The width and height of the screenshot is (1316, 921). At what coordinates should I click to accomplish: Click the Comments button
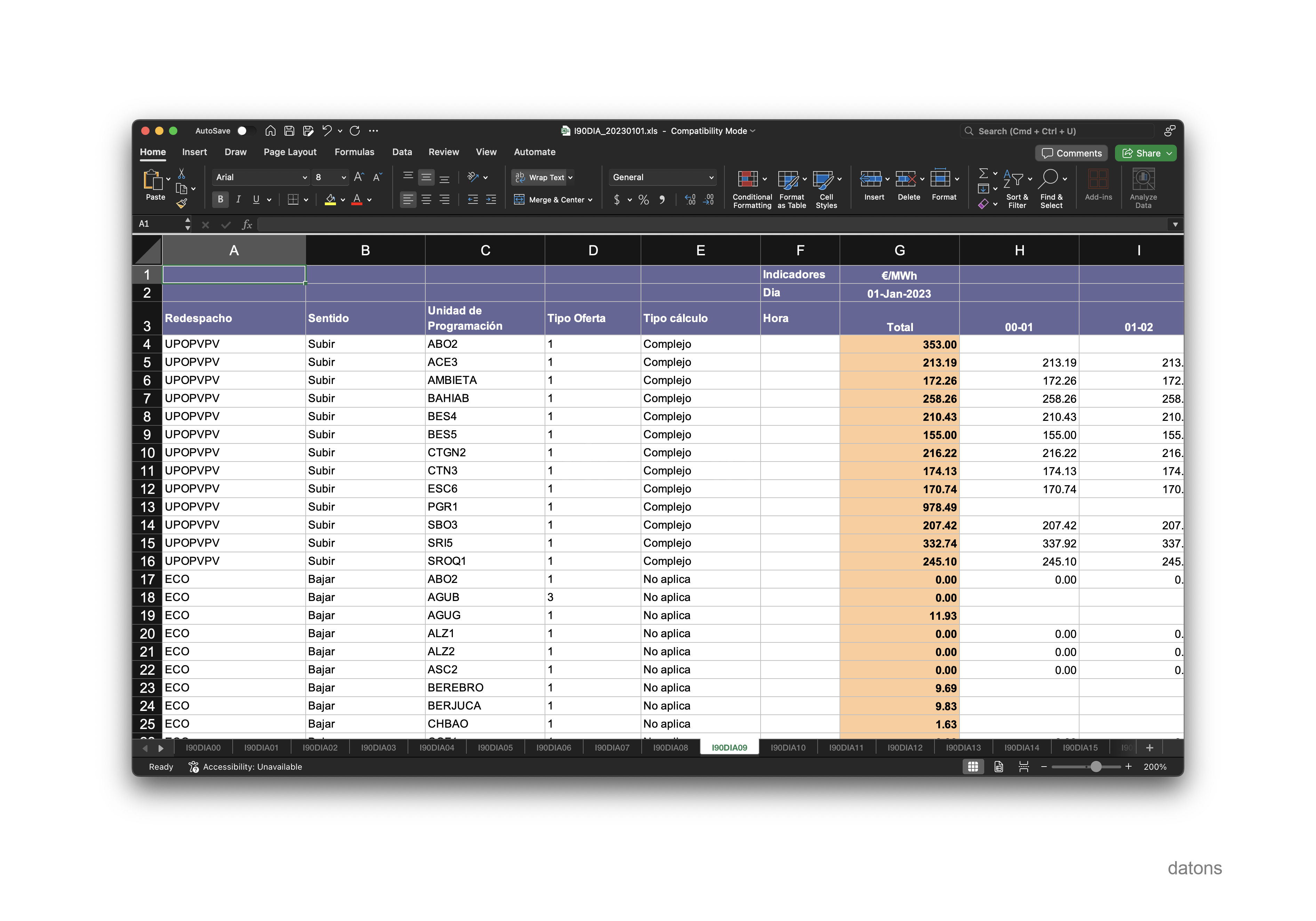coord(1071,153)
